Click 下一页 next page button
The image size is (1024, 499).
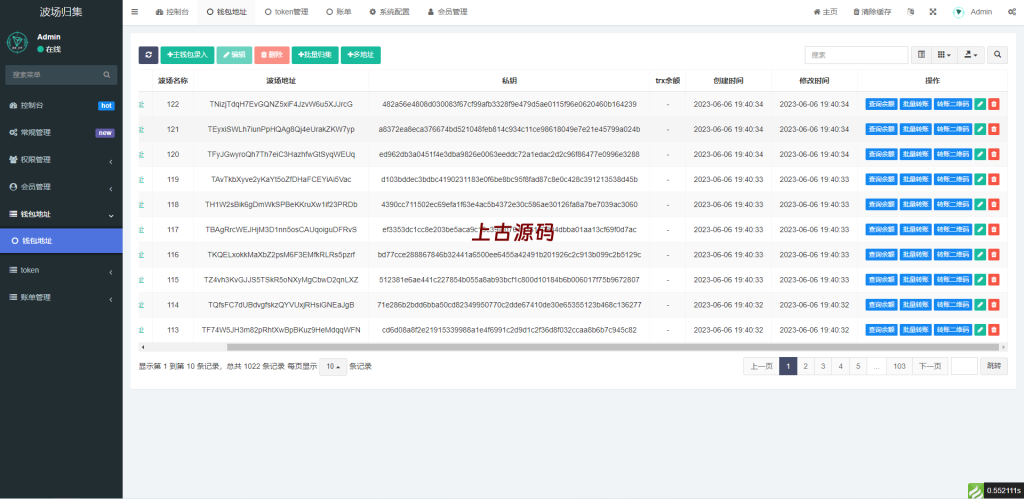tap(930, 366)
